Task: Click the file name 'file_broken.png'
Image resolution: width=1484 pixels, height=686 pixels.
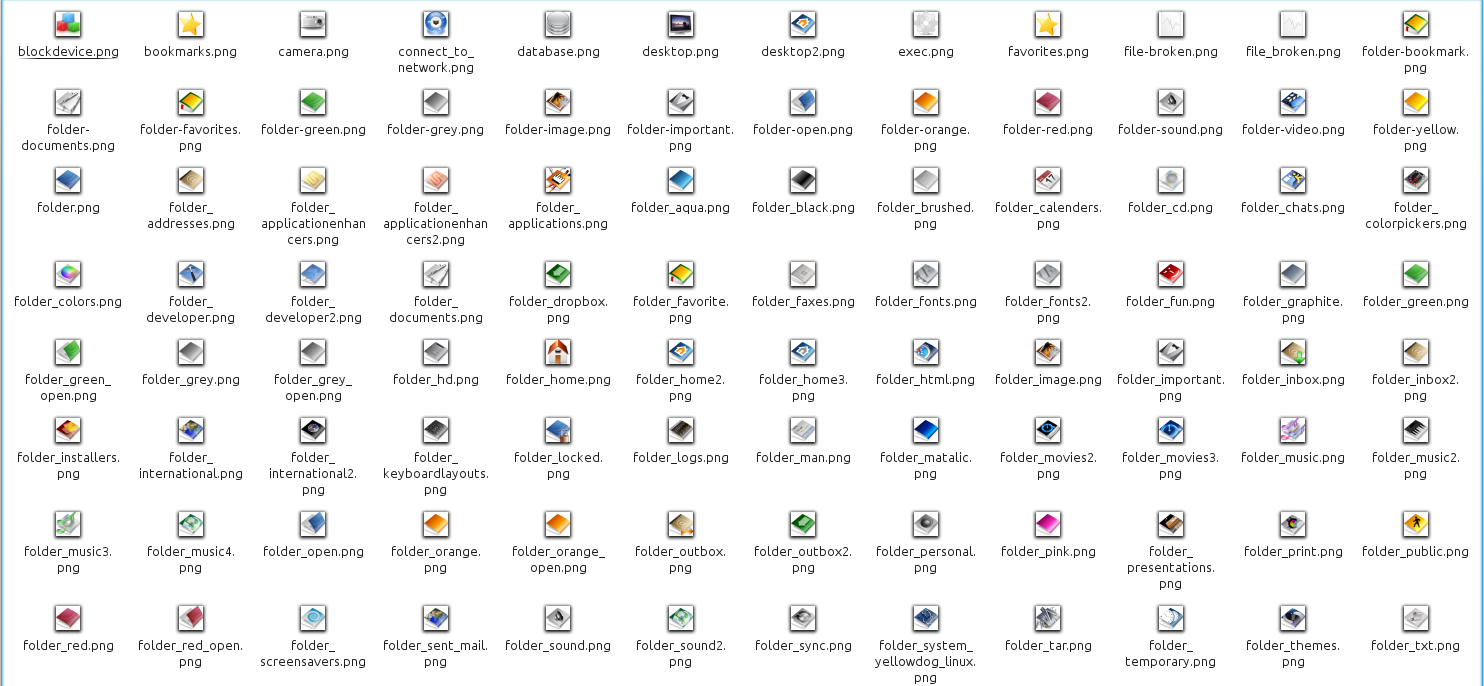Action: [1293, 52]
